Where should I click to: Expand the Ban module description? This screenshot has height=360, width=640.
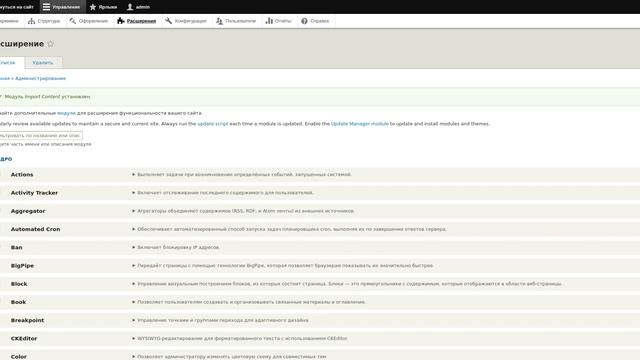pyautogui.click(x=176, y=247)
